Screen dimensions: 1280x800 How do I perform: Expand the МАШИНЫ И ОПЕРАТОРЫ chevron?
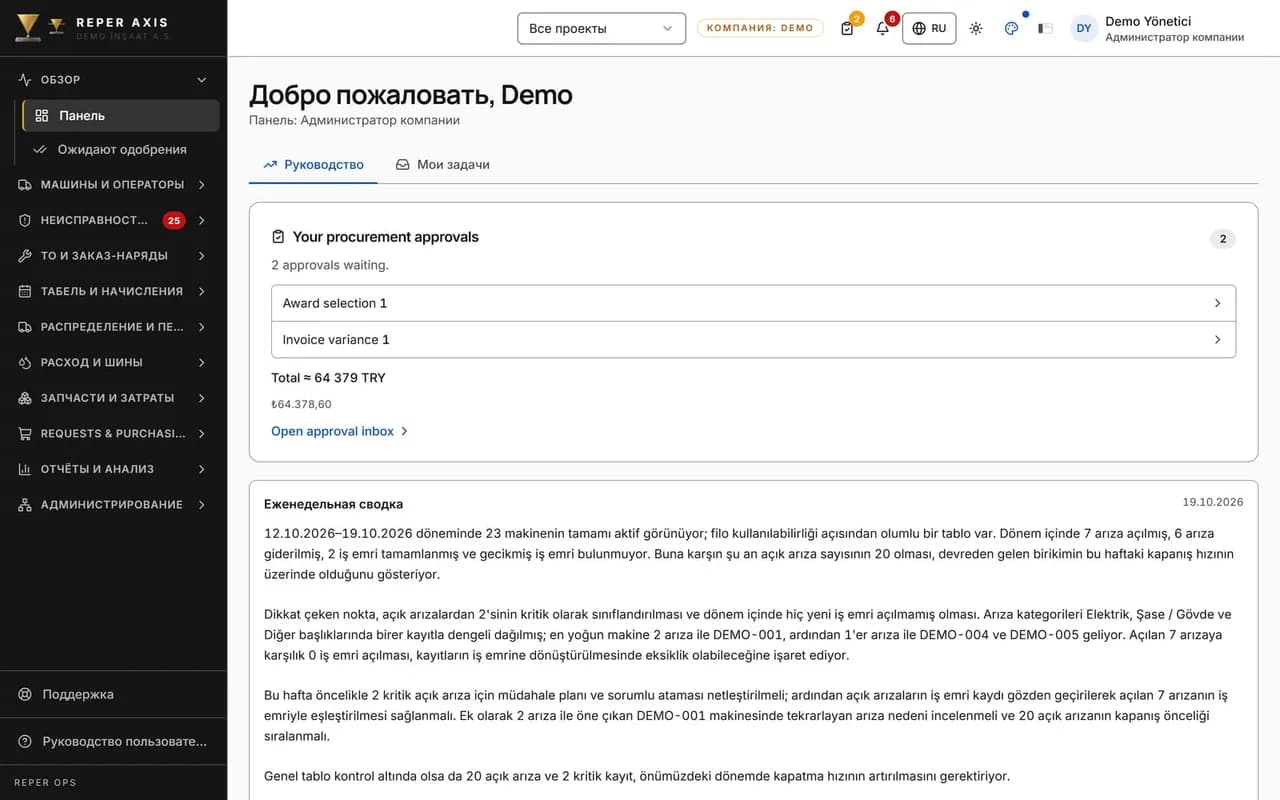pos(201,185)
